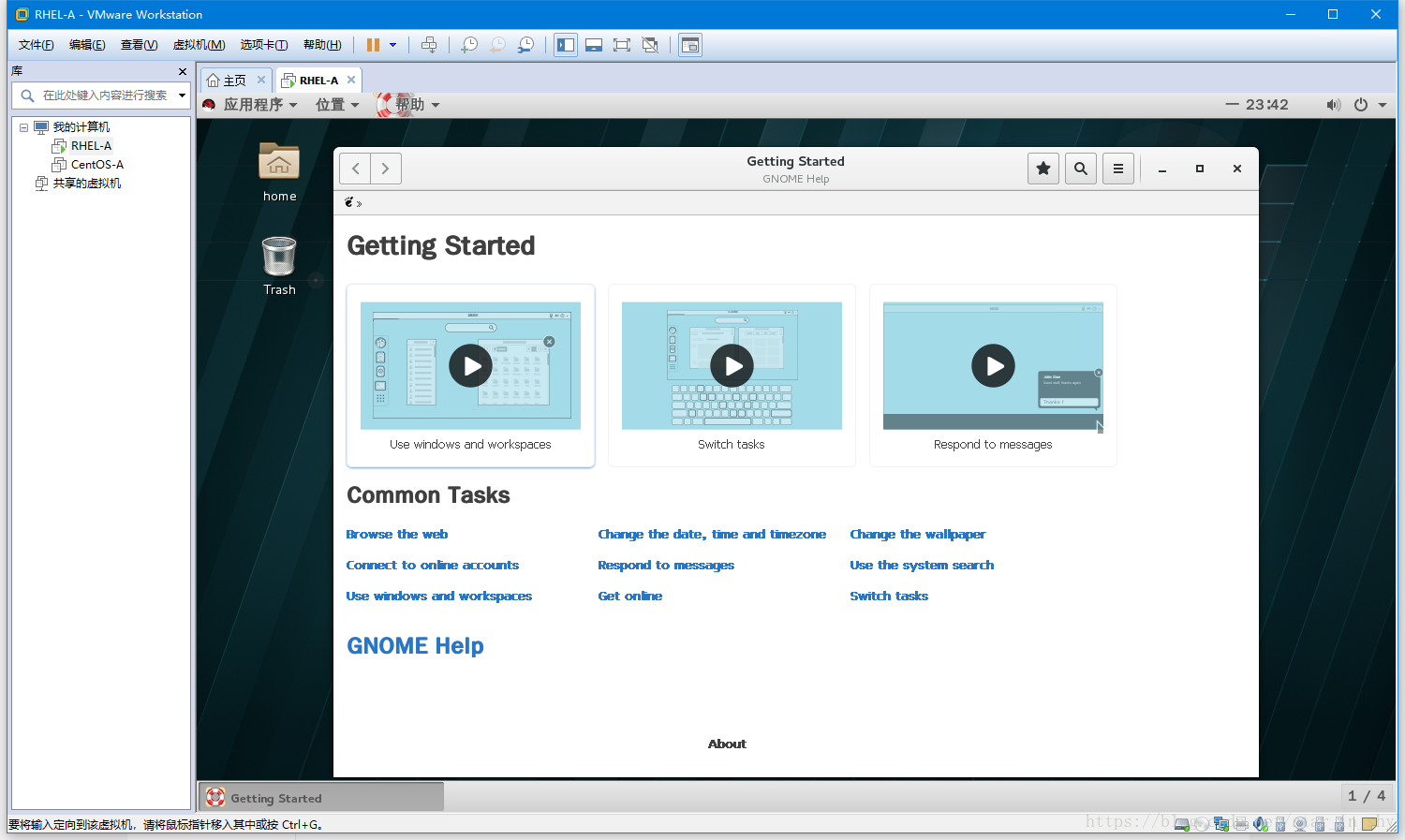Image resolution: width=1405 pixels, height=840 pixels.
Task: Click the printer status icon
Action: click(x=1241, y=824)
